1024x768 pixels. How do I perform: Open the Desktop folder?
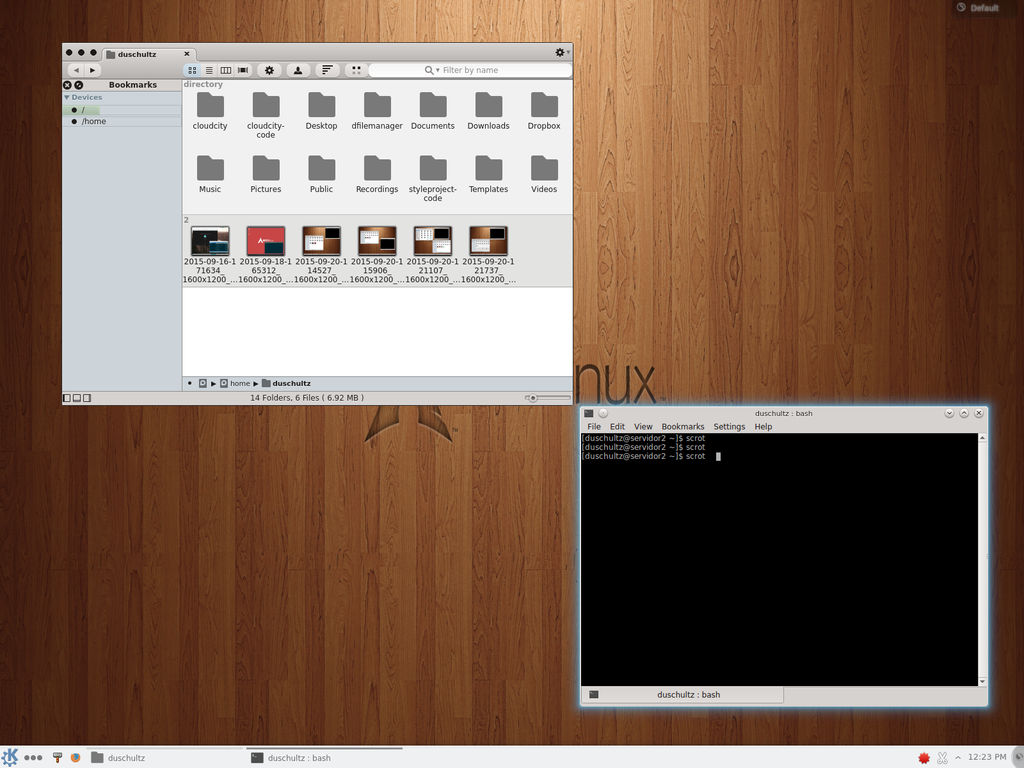(321, 111)
